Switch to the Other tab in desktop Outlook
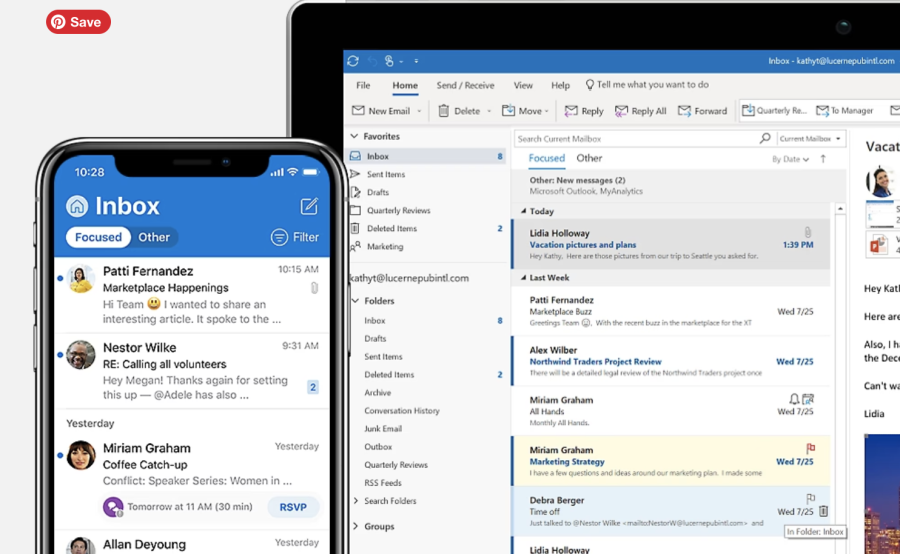This screenshot has width=900, height=554. point(589,158)
